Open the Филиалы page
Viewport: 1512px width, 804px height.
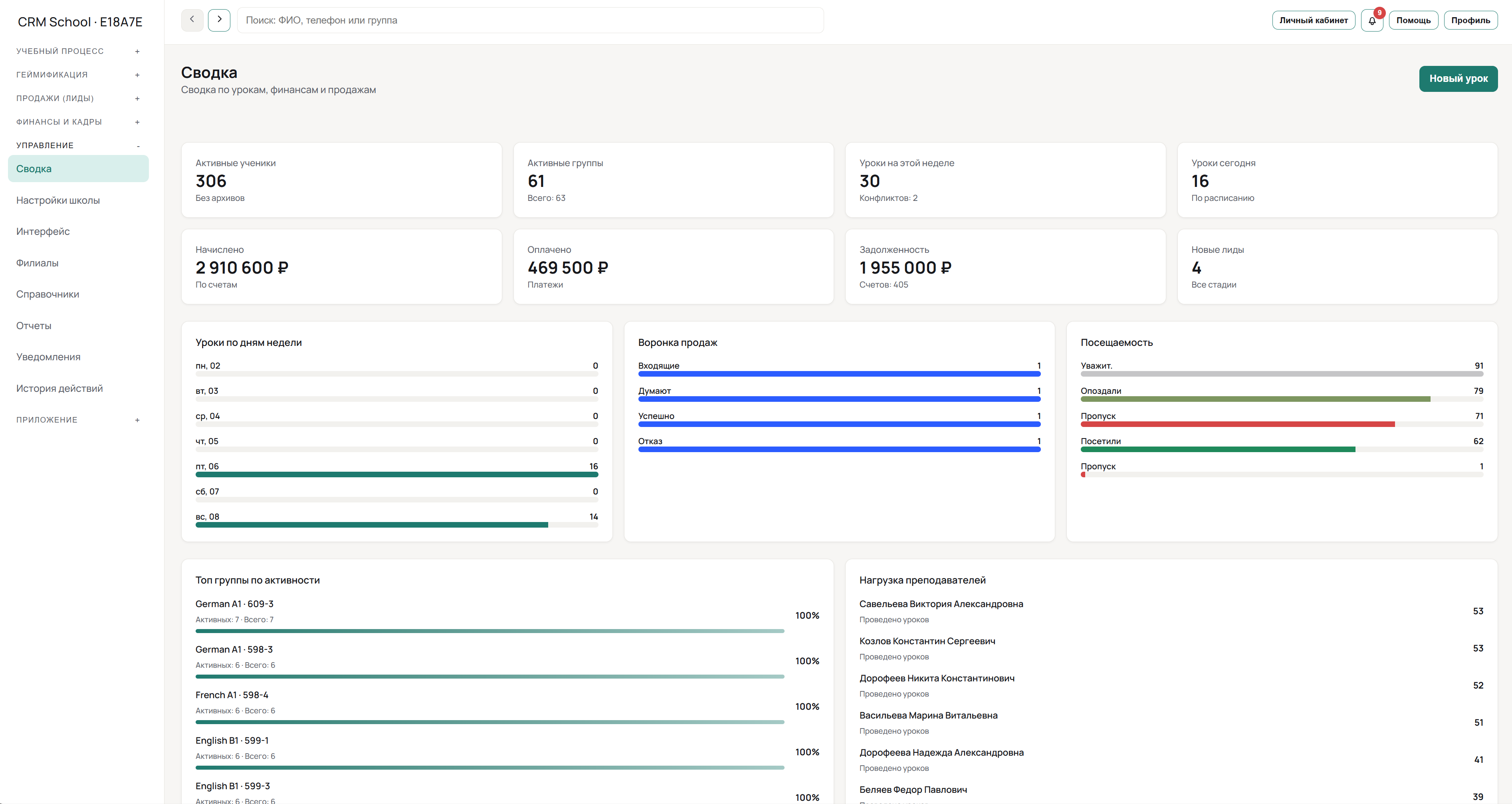[x=37, y=262]
